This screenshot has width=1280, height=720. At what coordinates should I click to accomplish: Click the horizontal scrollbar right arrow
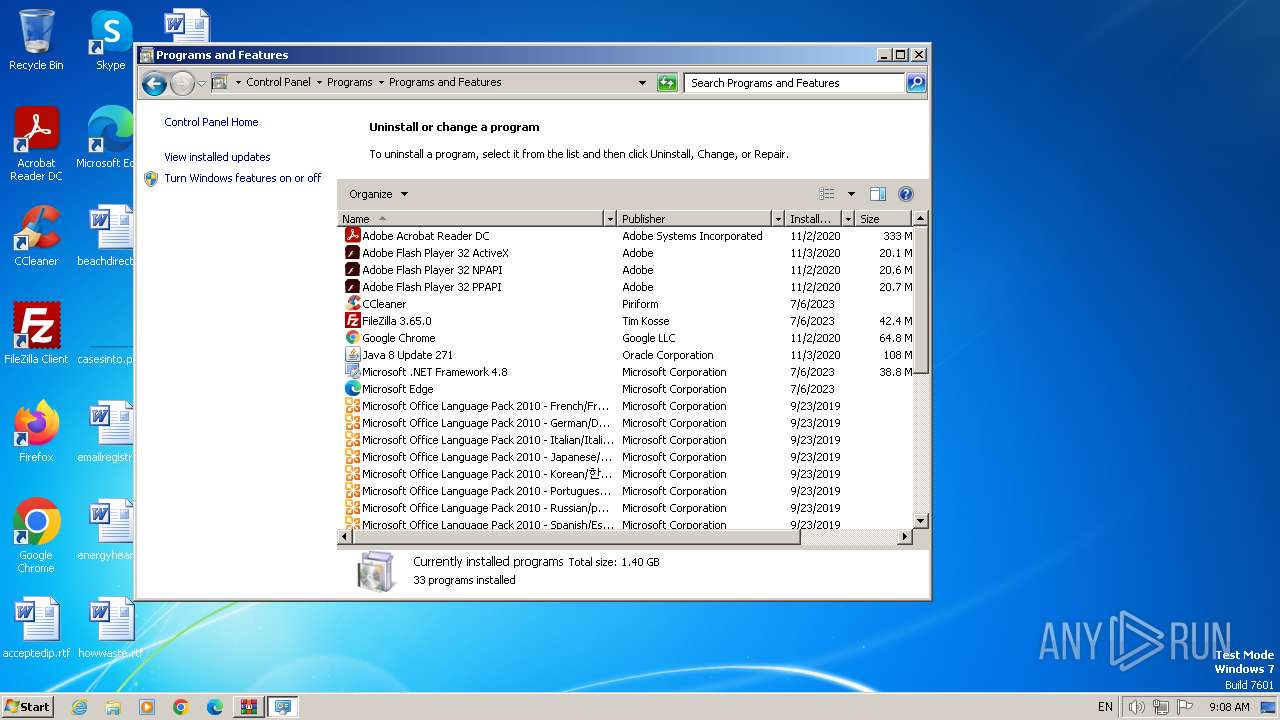coord(905,537)
